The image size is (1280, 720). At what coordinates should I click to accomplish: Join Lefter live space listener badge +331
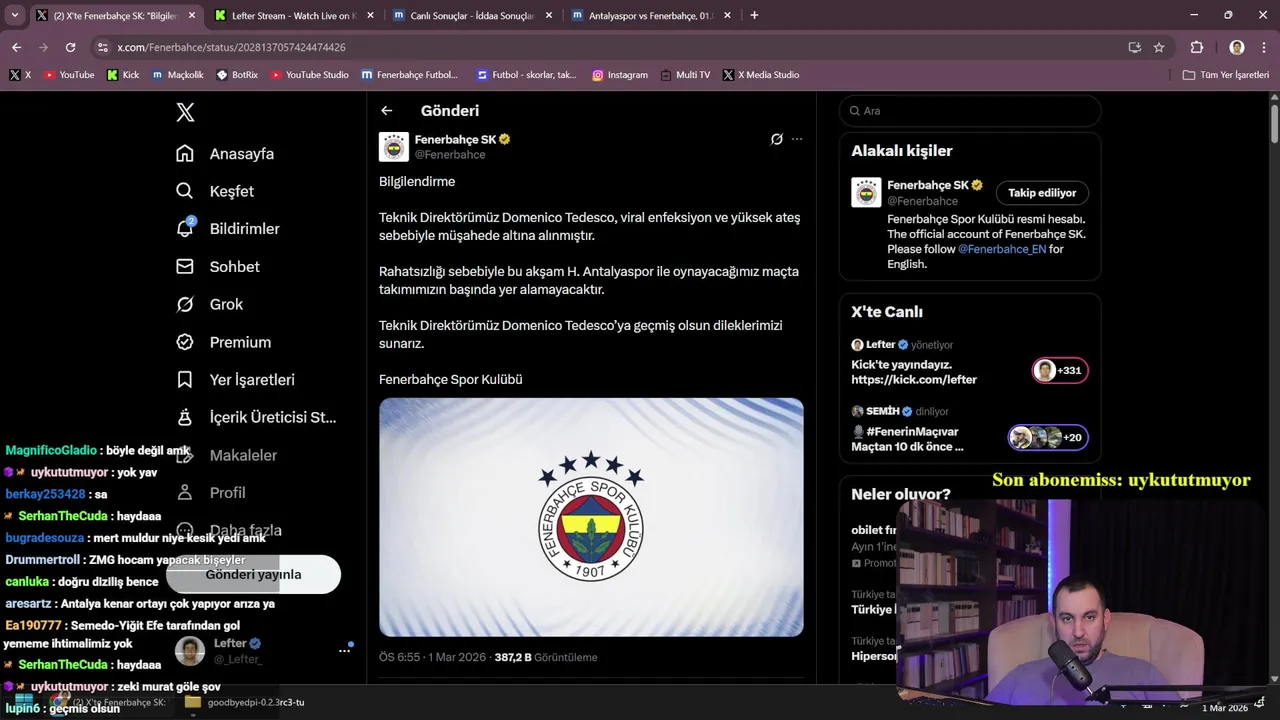[1060, 371]
